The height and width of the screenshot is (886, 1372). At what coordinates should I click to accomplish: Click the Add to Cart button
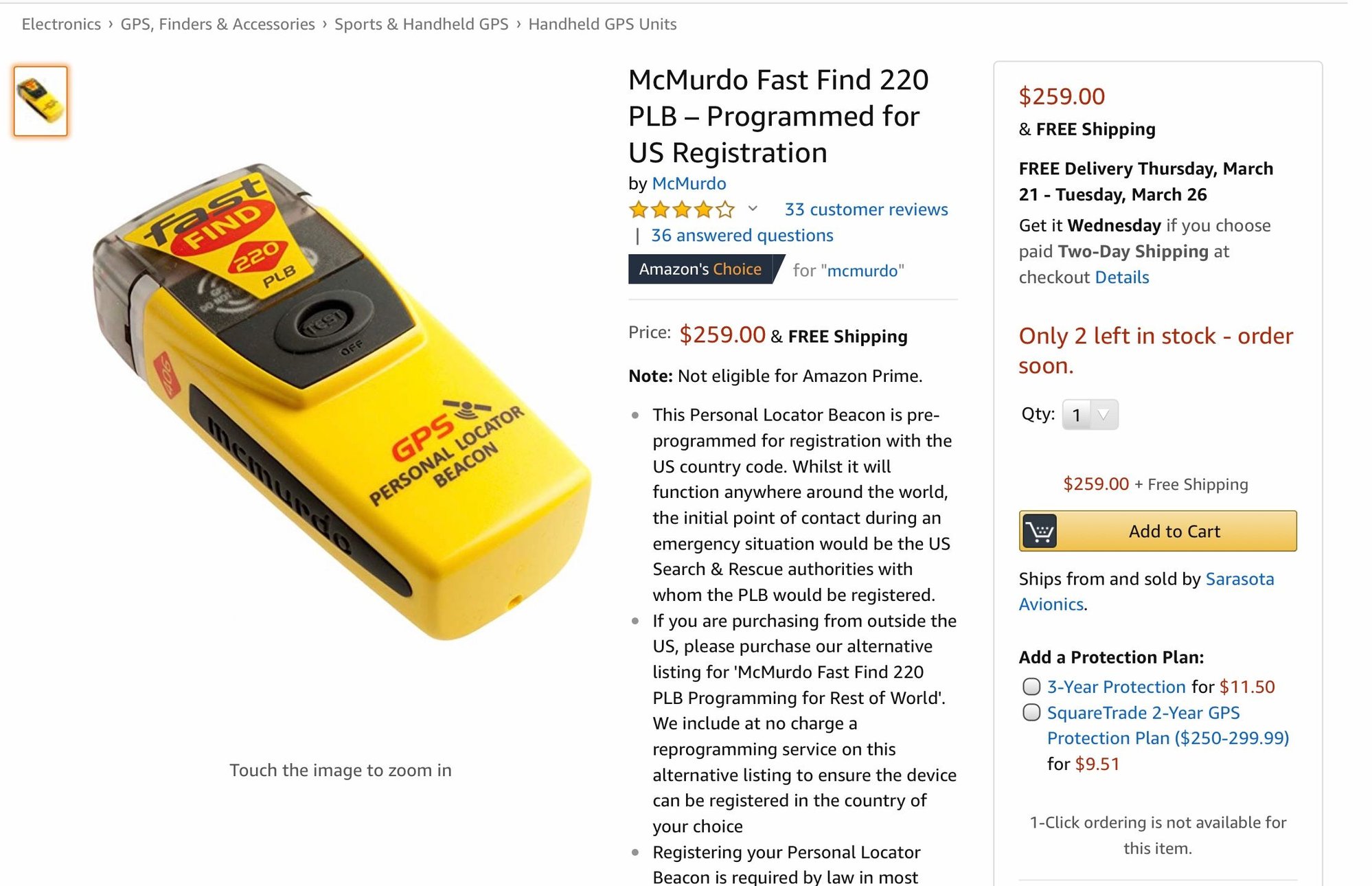pos(1158,531)
